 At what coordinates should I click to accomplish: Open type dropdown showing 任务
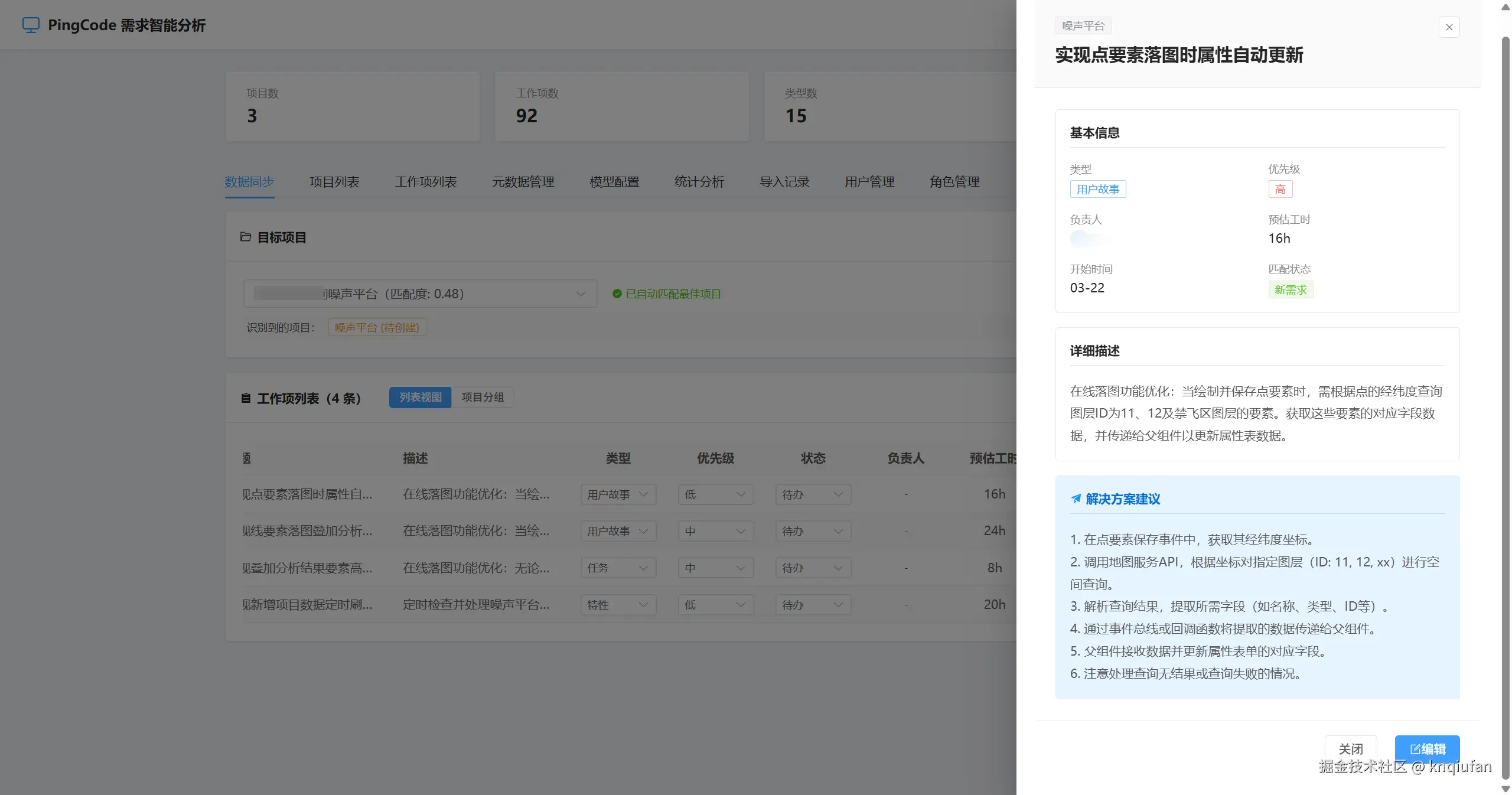click(618, 568)
